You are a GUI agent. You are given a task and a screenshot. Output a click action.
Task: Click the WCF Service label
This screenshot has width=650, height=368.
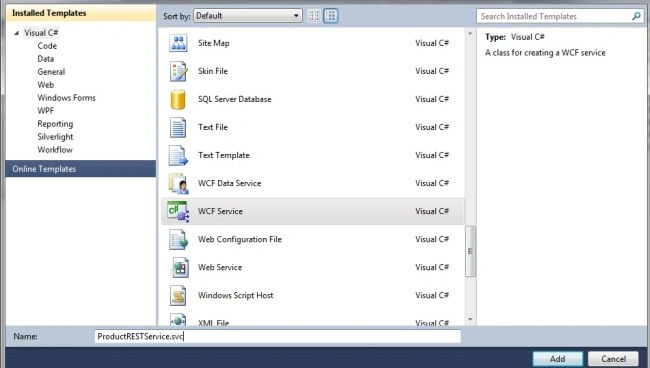coord(220,211)
